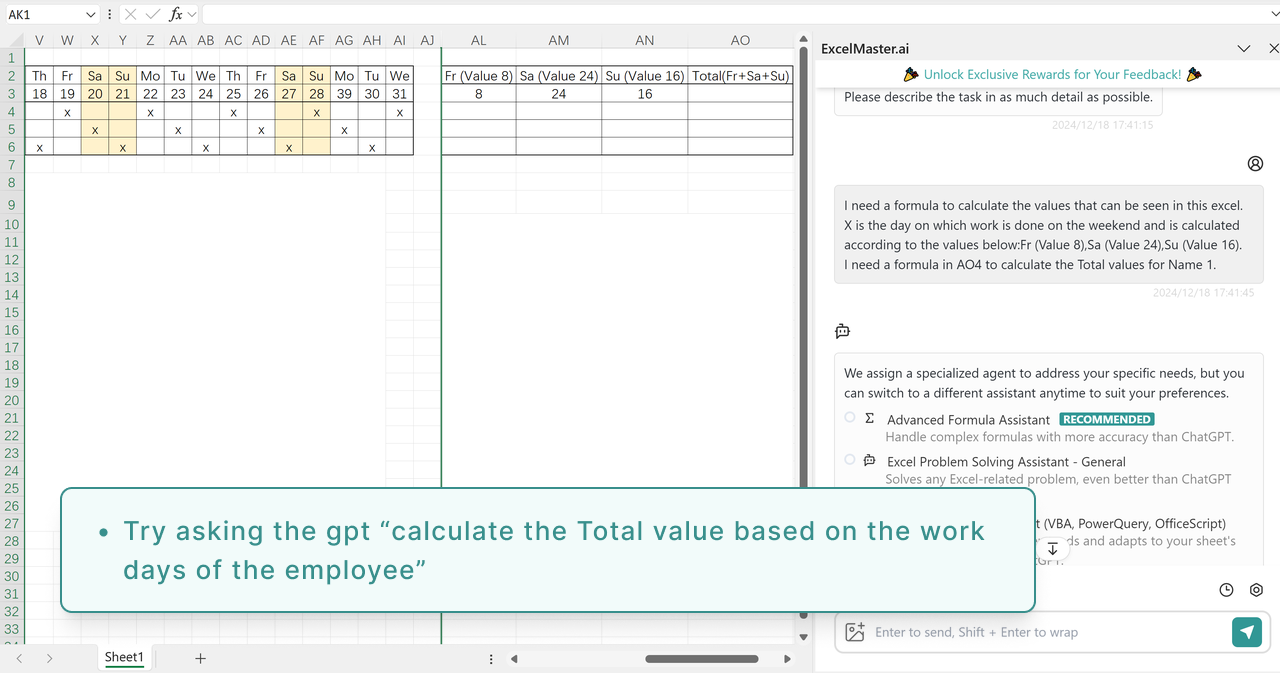Open chat history with the clock icon
This screenshot has width=1280, height=673.
click(1226, 590)
